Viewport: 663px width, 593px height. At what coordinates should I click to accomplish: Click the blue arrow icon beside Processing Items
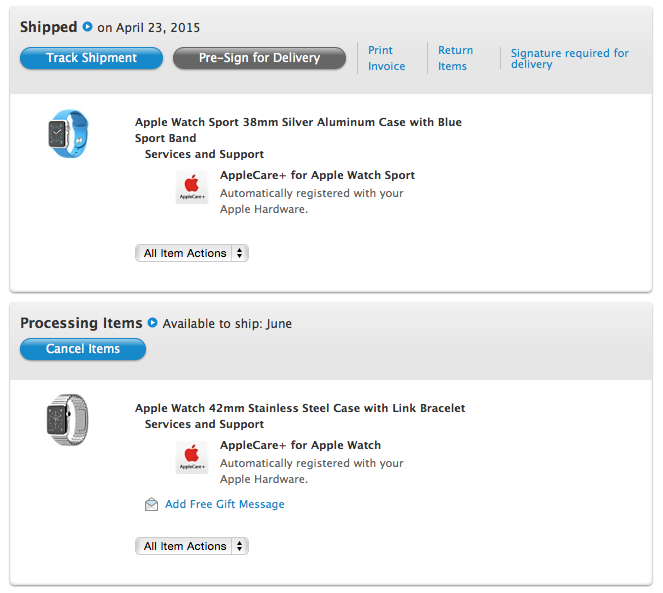click(153, 323)
